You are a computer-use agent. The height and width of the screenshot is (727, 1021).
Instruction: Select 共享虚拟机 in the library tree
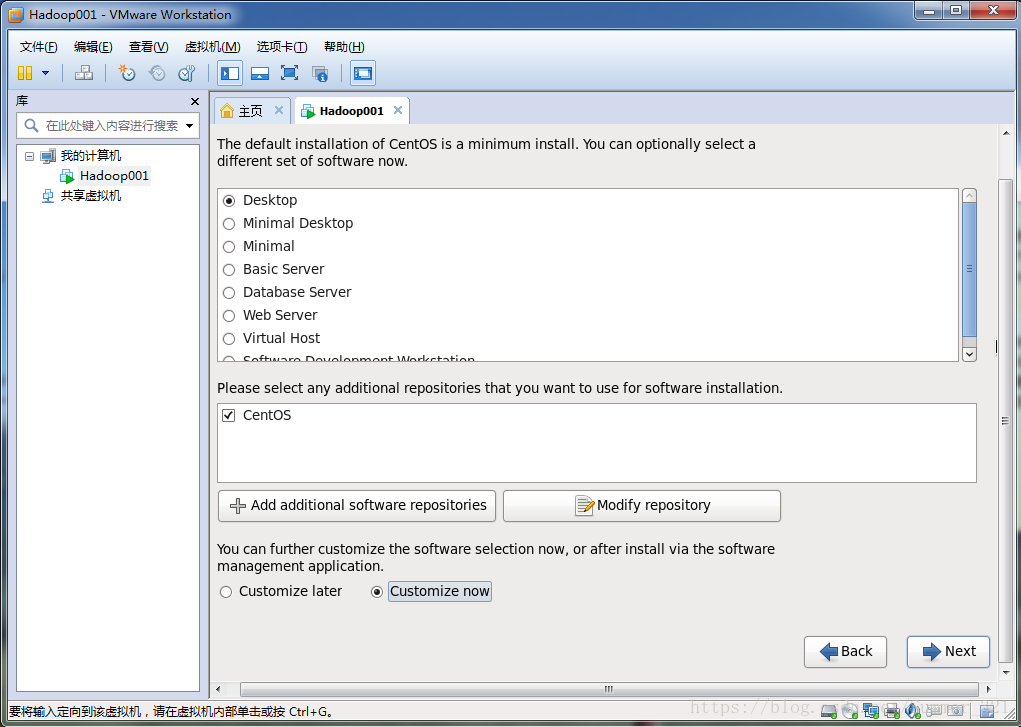click(91, 195)
